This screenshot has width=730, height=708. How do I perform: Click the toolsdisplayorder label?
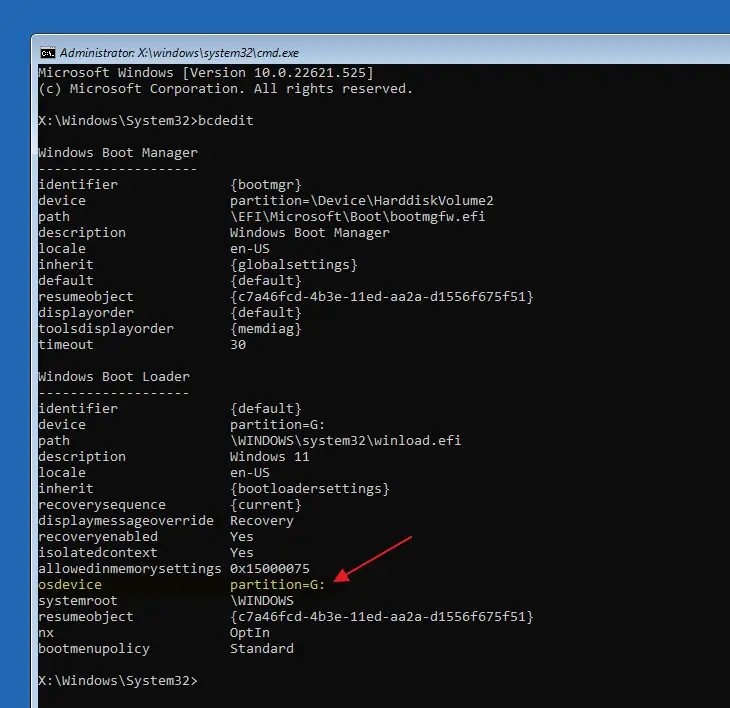[x=106, y=329]
